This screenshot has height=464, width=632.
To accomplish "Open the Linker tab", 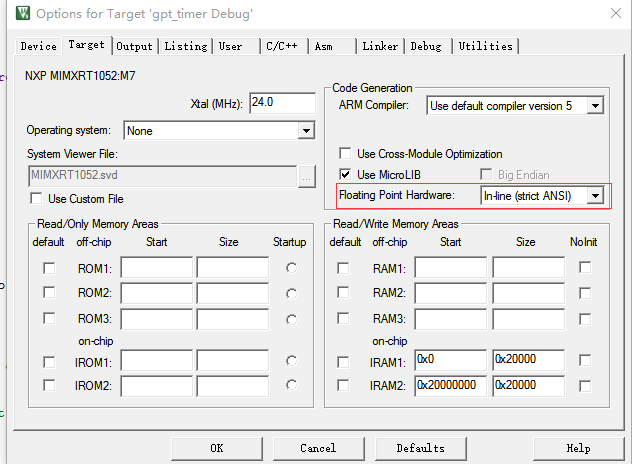I will coord(380,46).
